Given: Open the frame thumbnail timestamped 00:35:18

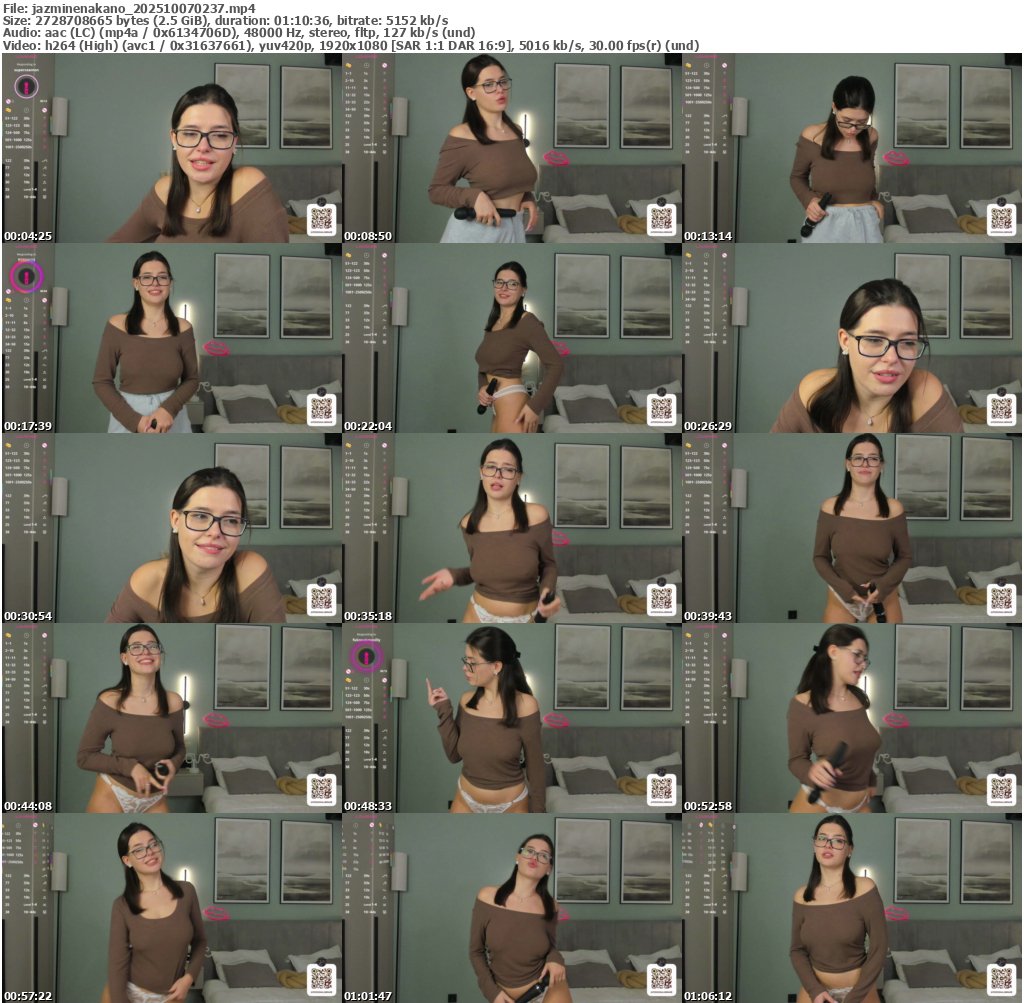Looking at the screenshot, I should [x=512, y=528].
